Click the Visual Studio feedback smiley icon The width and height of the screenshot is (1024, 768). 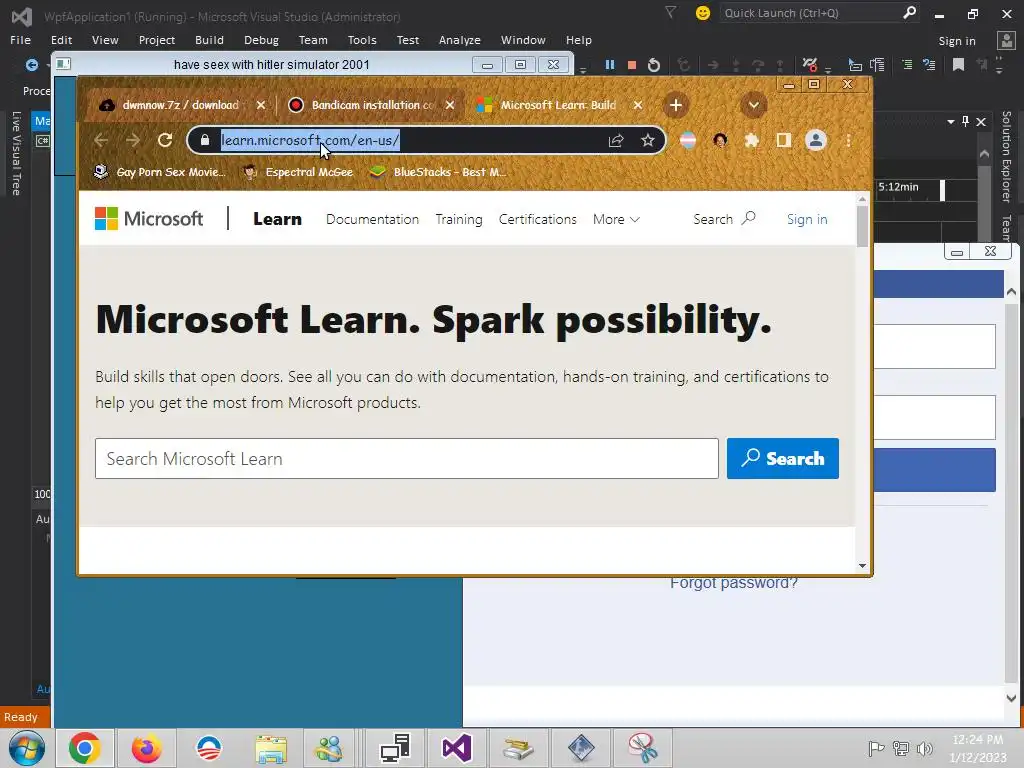(x=703, y=13)
